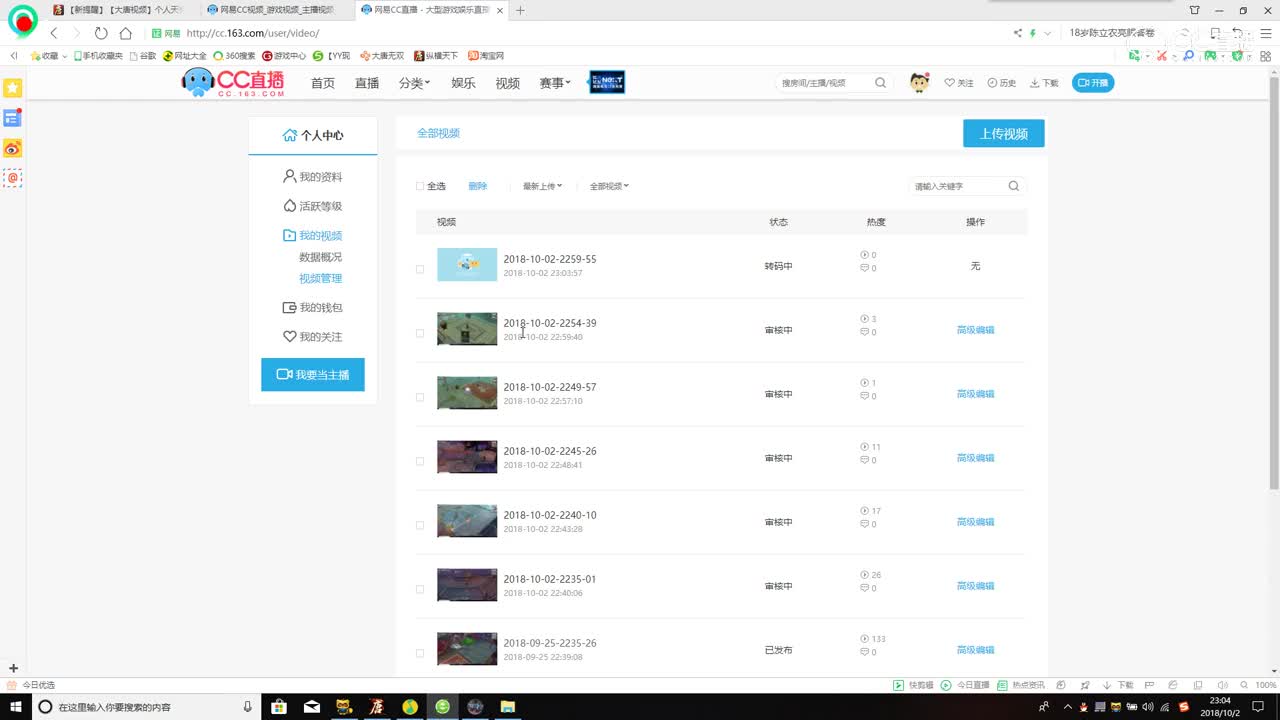Click the 开播 start streaming button

coord(1093,83)
